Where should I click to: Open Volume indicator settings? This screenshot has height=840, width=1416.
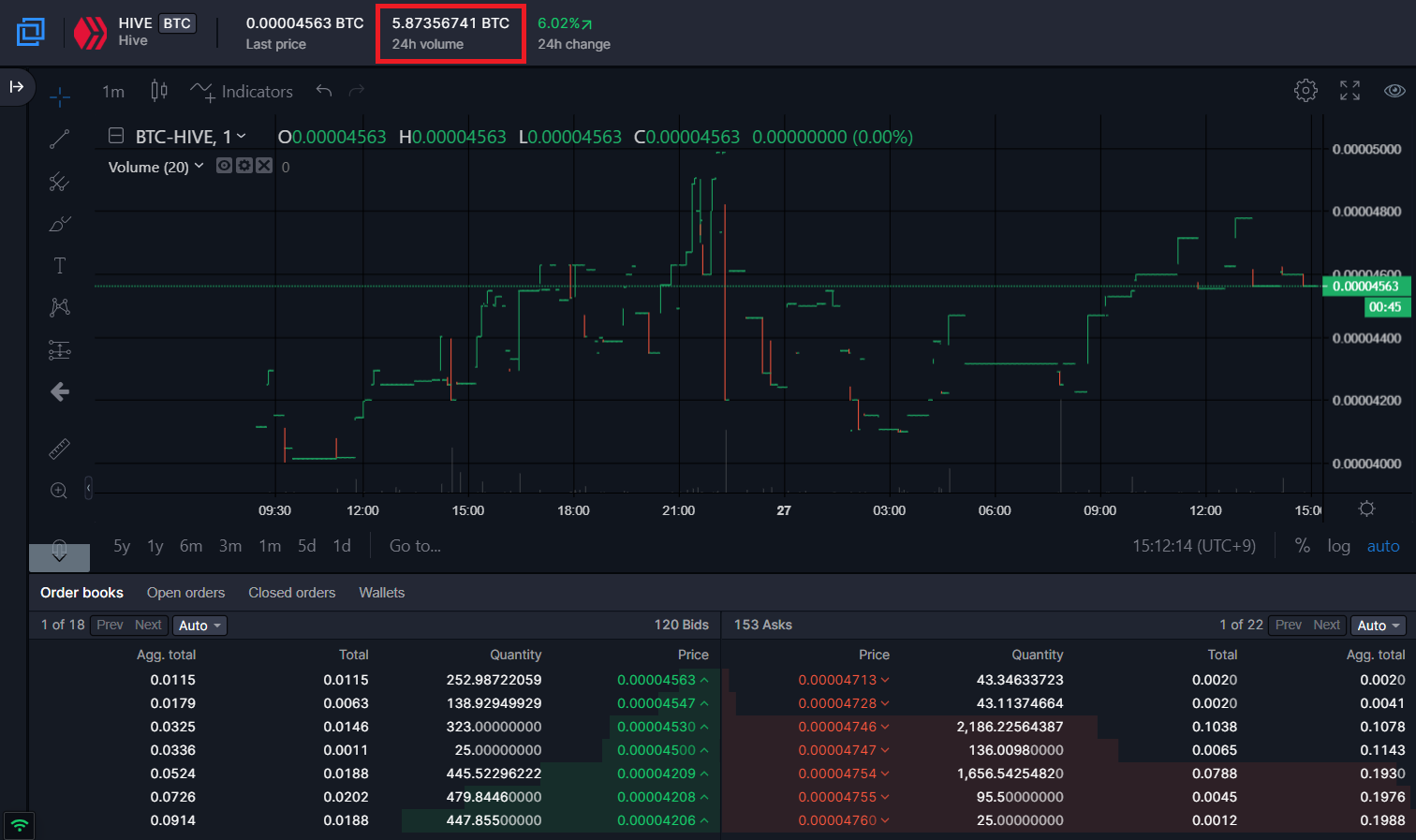point(244,166)
